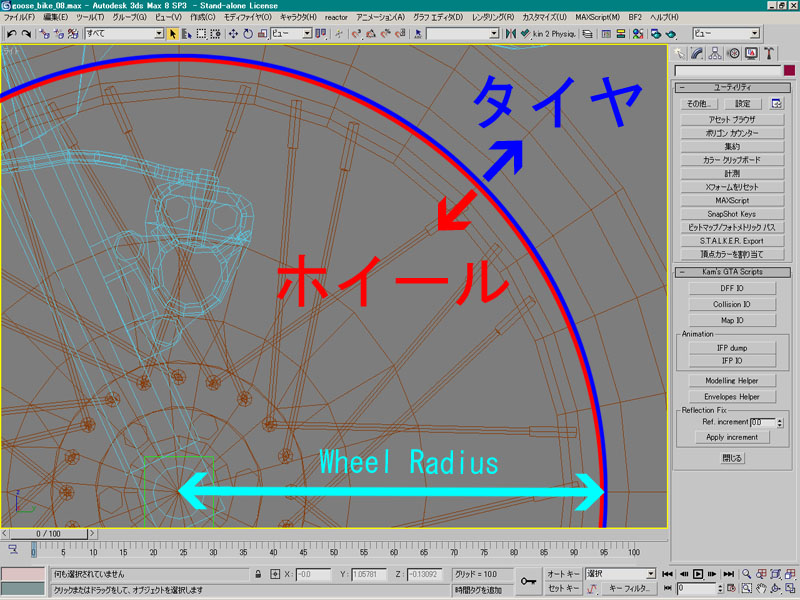Click the Configure Button Sets icon
This screenshot has height=600, width=800.
[x=776, y=104]
